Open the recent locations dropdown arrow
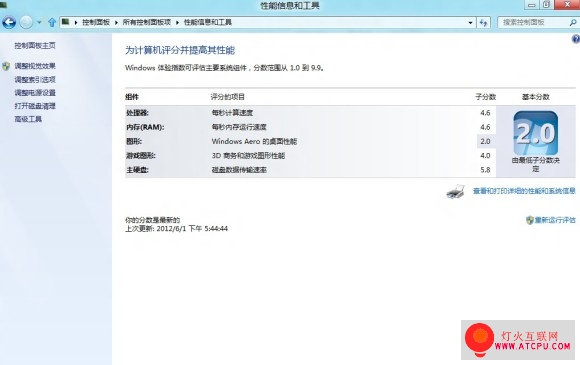The height and width of the screenshot is (365, 580). tap(39, 23)
